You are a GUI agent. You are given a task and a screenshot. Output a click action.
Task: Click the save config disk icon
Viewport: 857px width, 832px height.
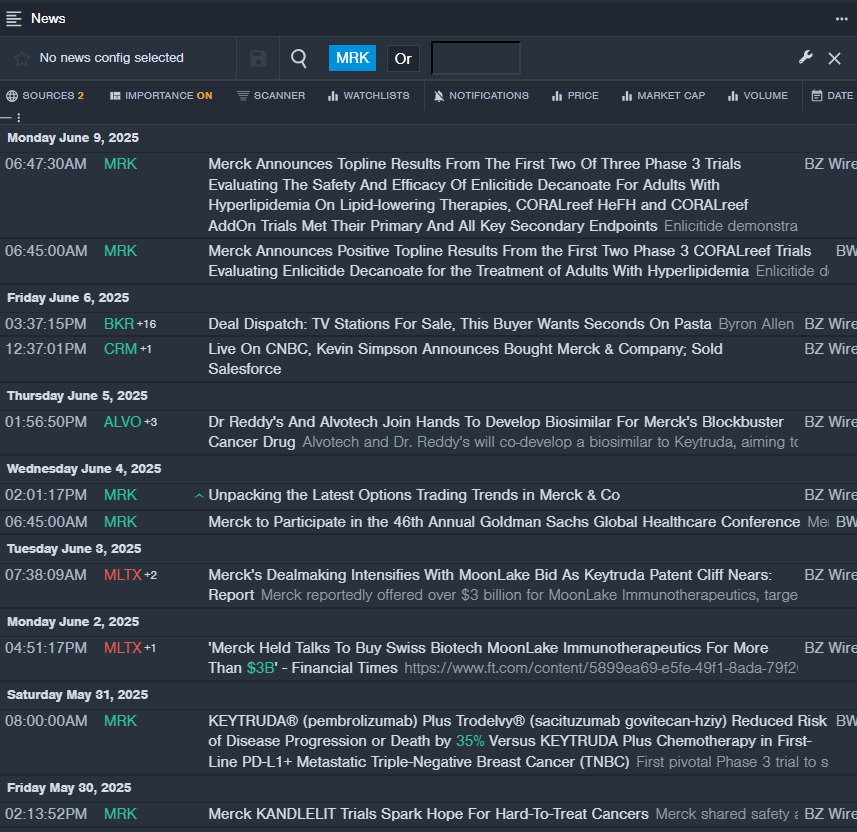point(258,58)
